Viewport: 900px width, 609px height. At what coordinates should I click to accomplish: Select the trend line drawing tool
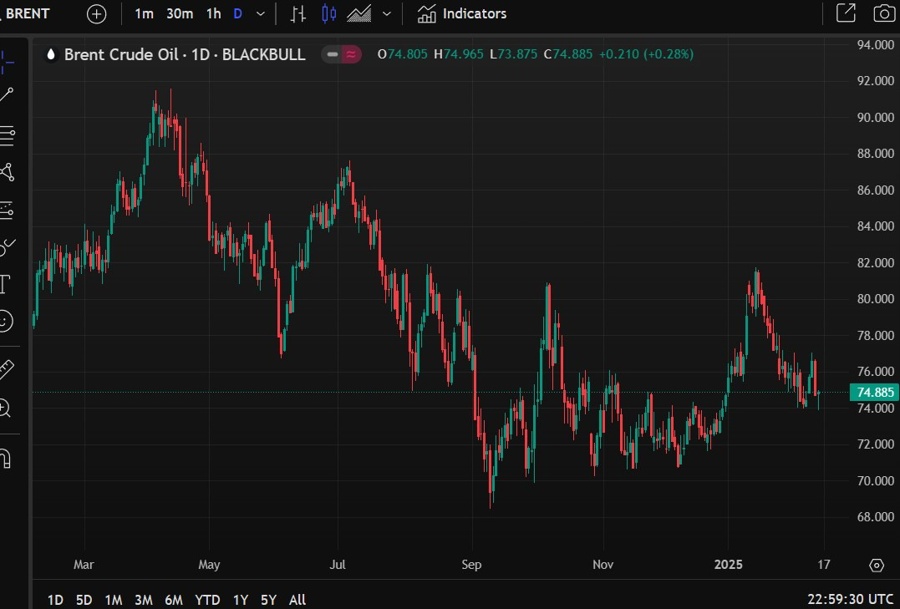point(7,95)
